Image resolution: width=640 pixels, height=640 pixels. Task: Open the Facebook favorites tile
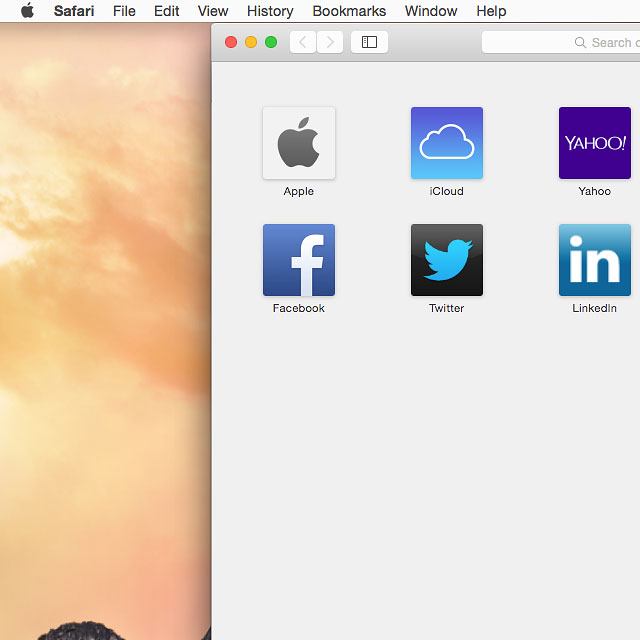(x=299, y=260)
